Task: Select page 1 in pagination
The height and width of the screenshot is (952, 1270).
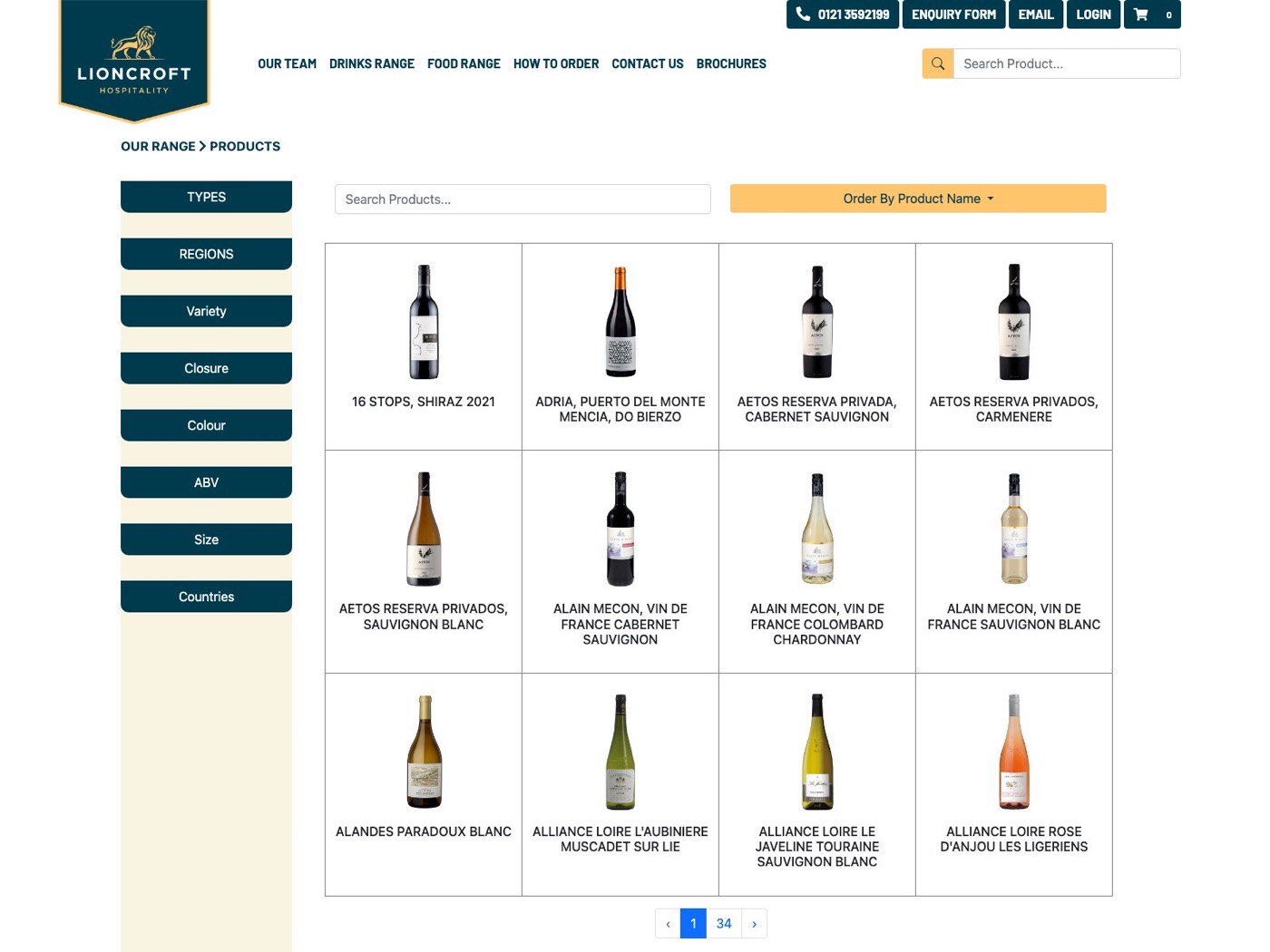Action: pos(693,924)
